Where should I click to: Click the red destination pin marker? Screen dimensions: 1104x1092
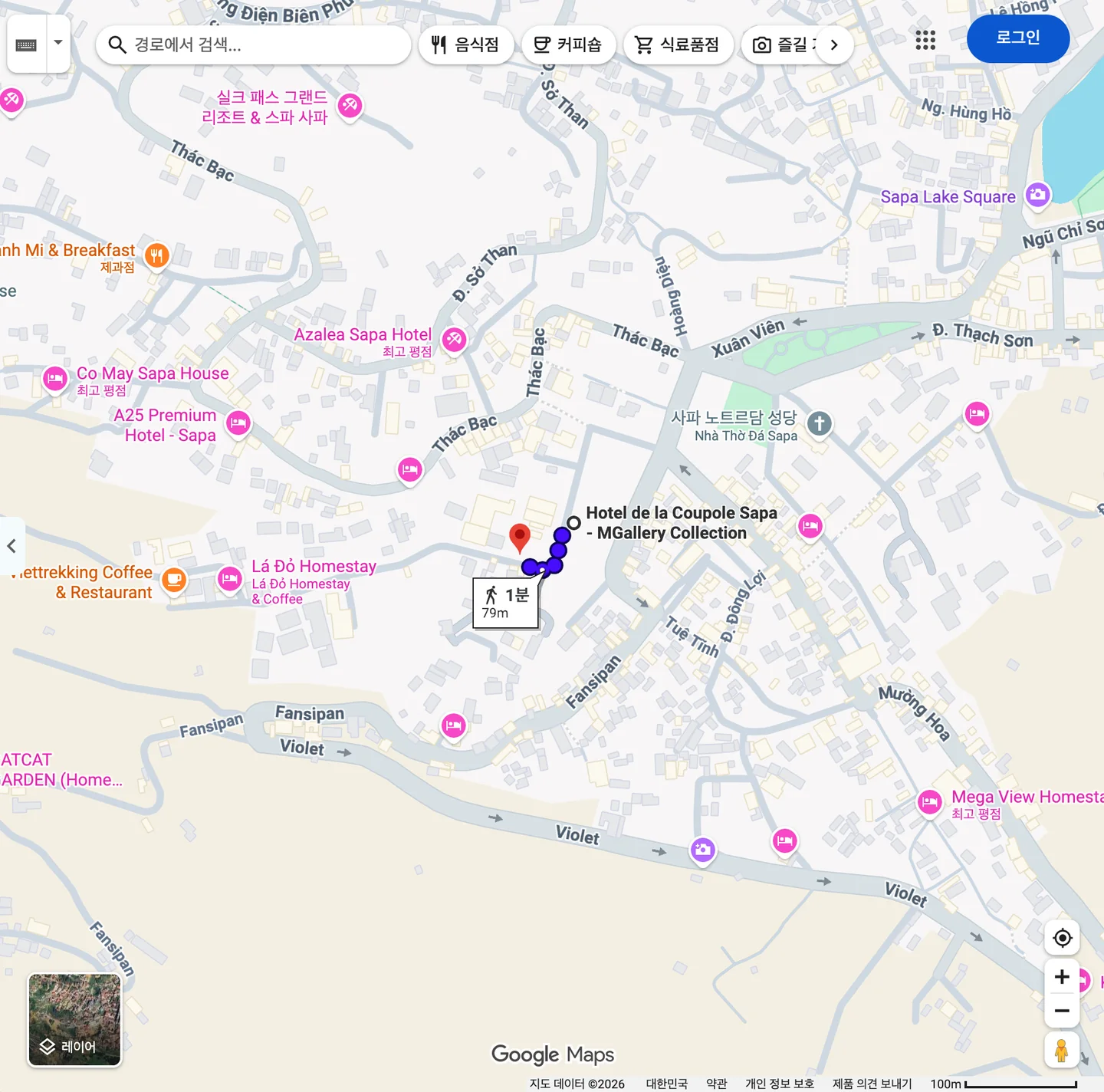(x=520, y=538)
